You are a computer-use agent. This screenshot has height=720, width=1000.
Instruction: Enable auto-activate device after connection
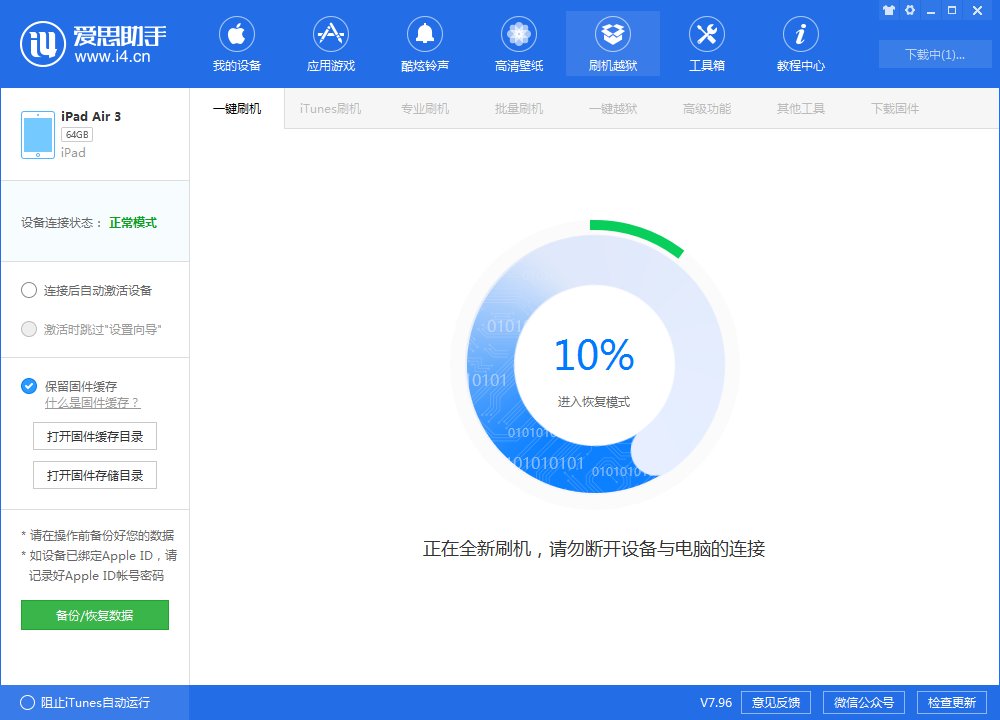(x=29, y=290)
